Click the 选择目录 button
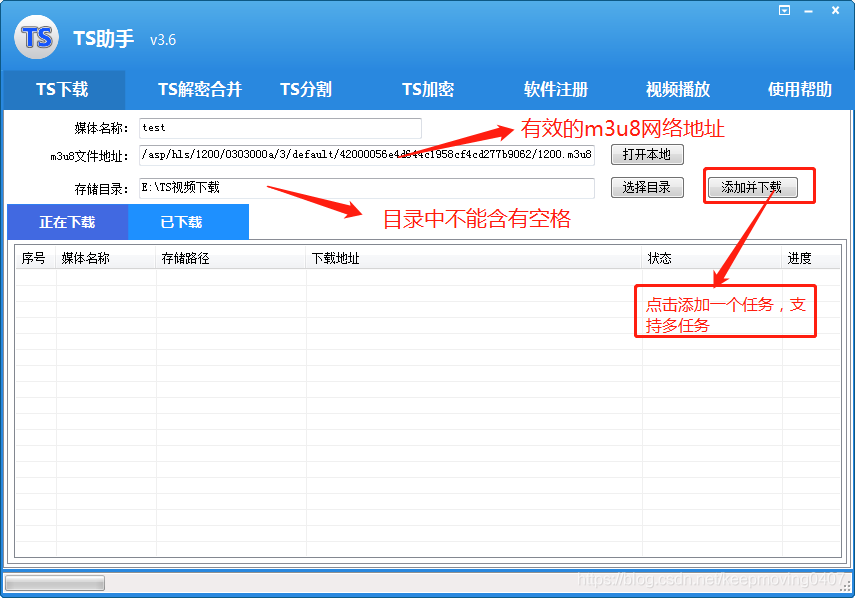The height and width of the screenshot is (598, 855). pyautogui.click(x=647, y=188)
